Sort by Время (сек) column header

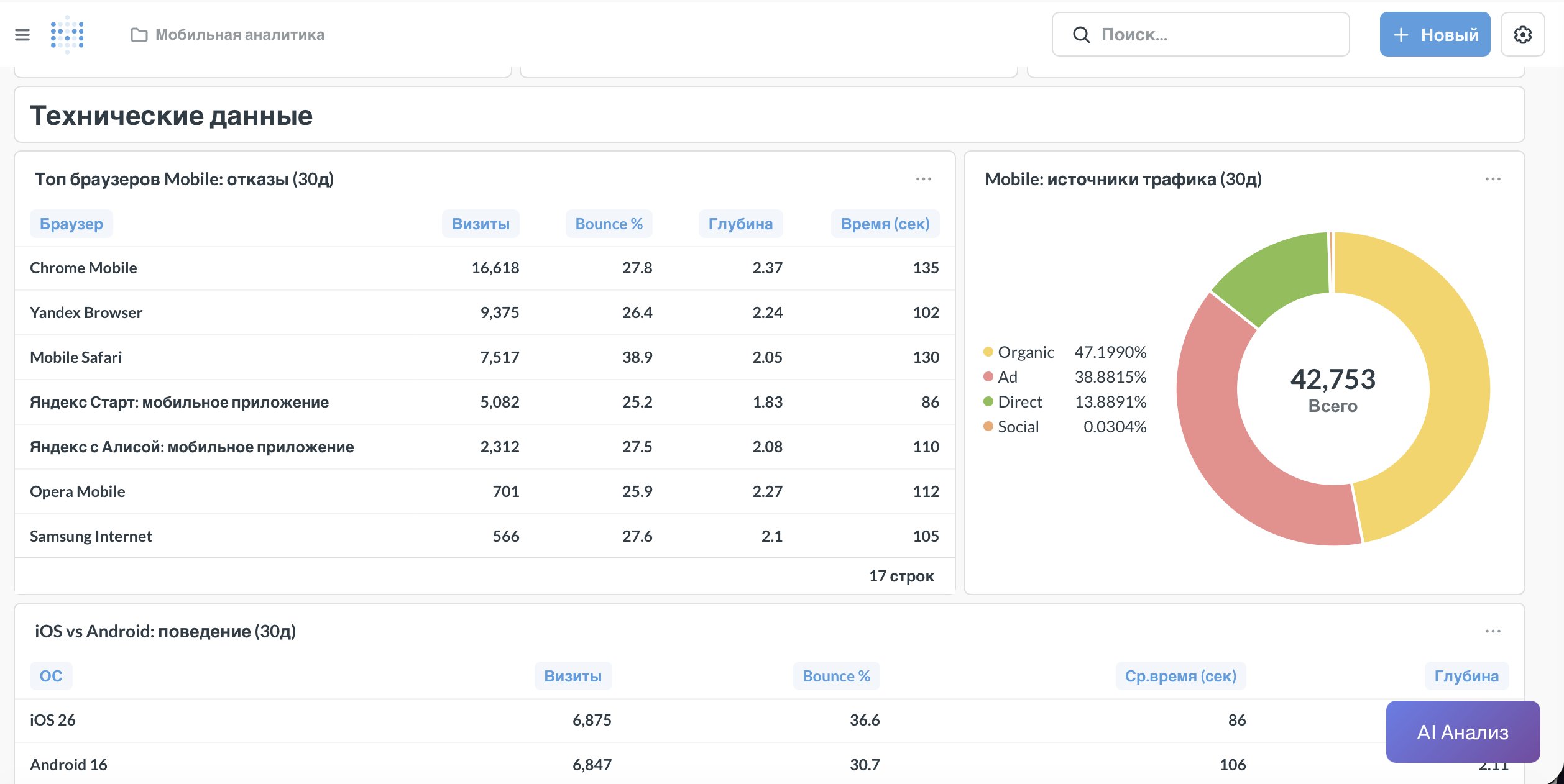click(885, 224)
